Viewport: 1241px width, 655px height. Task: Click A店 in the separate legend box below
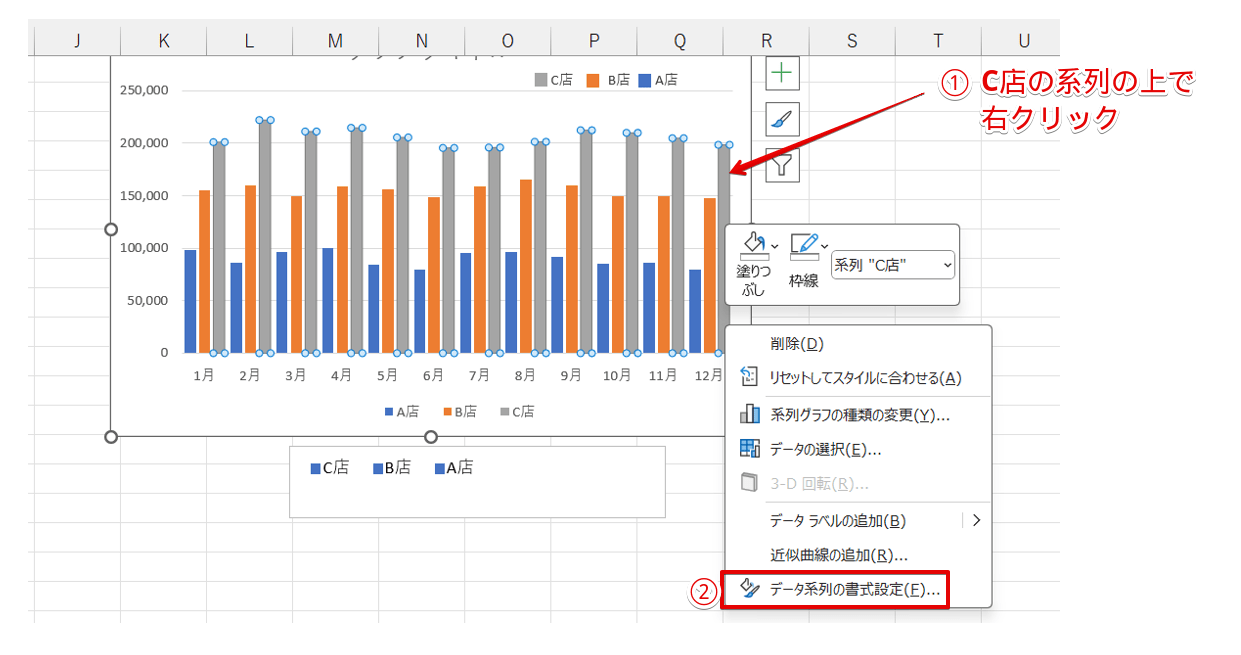(454, 467)
